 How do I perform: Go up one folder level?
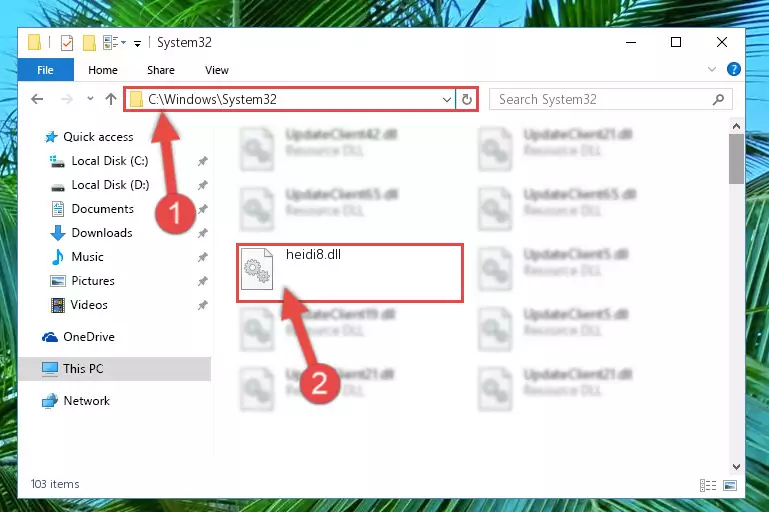111,100
